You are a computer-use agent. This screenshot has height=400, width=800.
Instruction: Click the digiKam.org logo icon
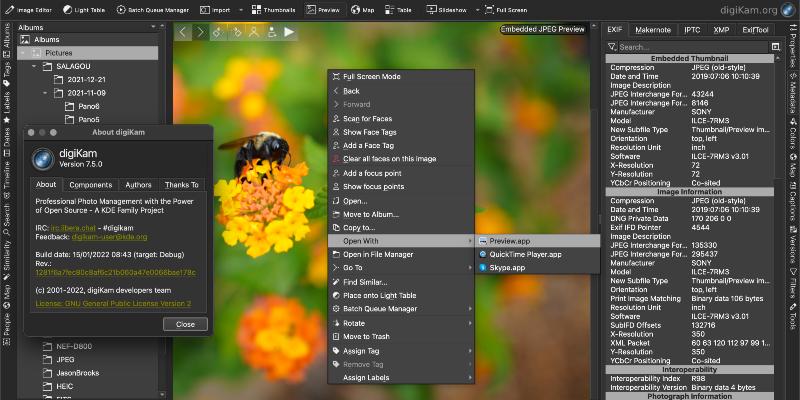(790, 10)
